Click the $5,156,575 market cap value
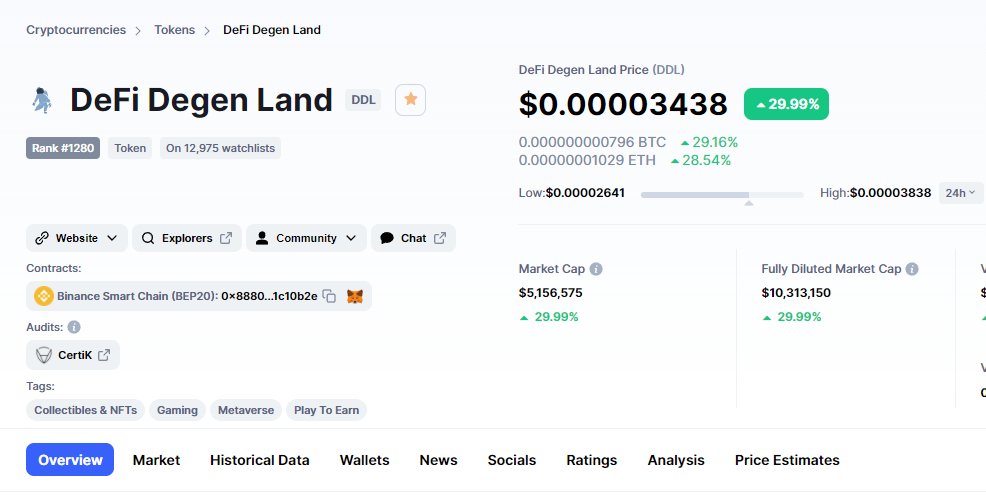 click(x=551, y=293)
